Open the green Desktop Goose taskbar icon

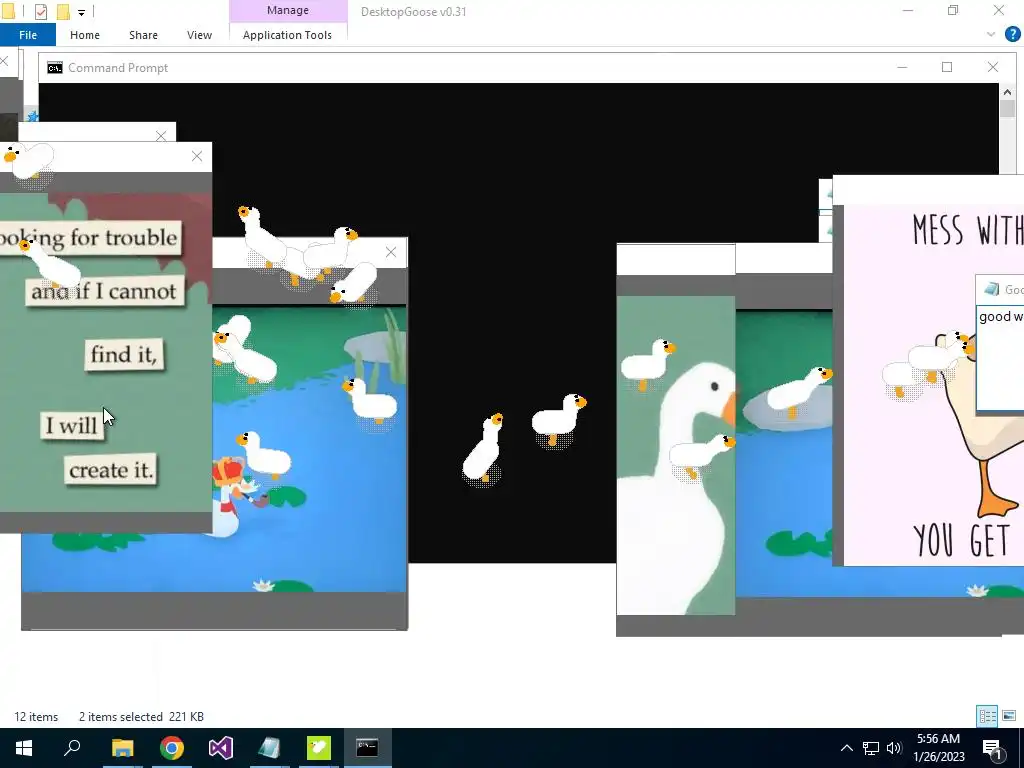point(319,748)
